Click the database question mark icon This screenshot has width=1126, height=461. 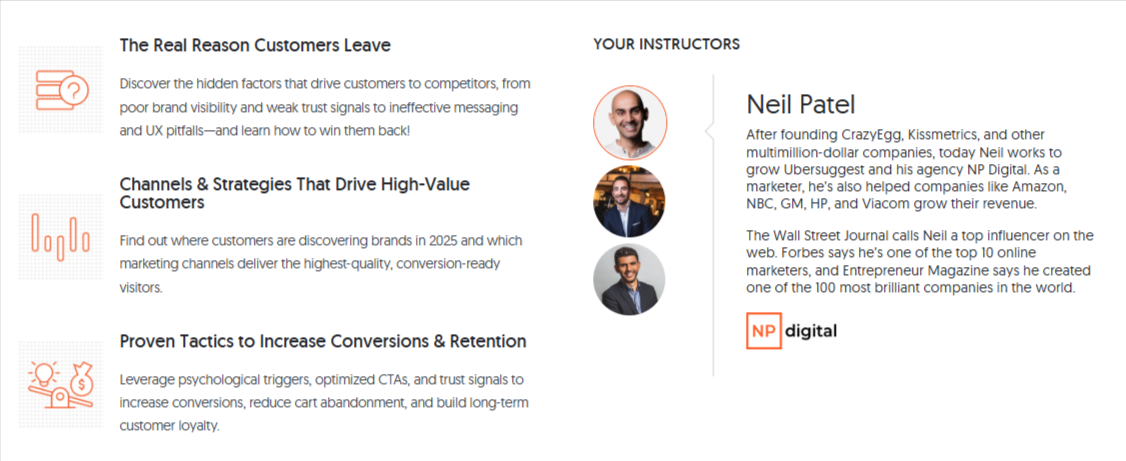tap(62, 90)
